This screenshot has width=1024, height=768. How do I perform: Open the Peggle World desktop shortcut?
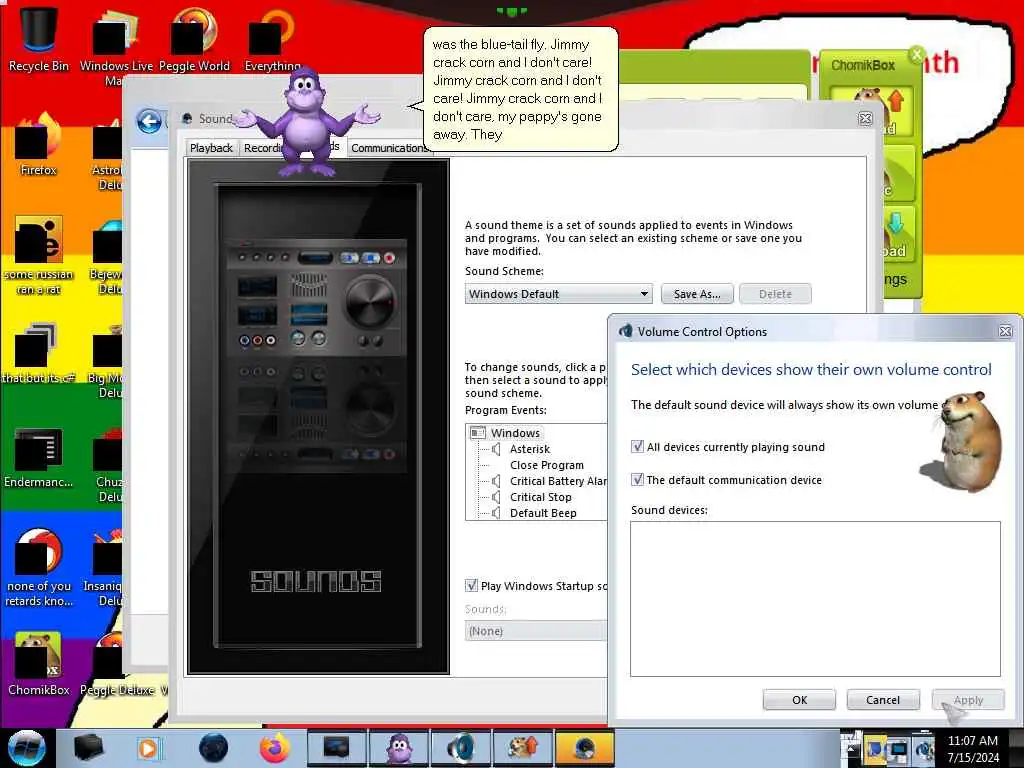tap(194, 38)
